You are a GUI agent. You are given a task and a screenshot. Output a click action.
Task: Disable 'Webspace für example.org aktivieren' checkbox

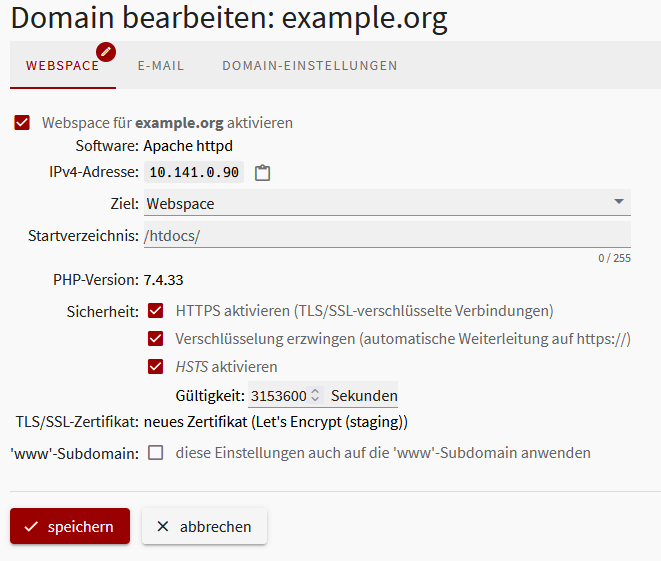pos(22,123)
